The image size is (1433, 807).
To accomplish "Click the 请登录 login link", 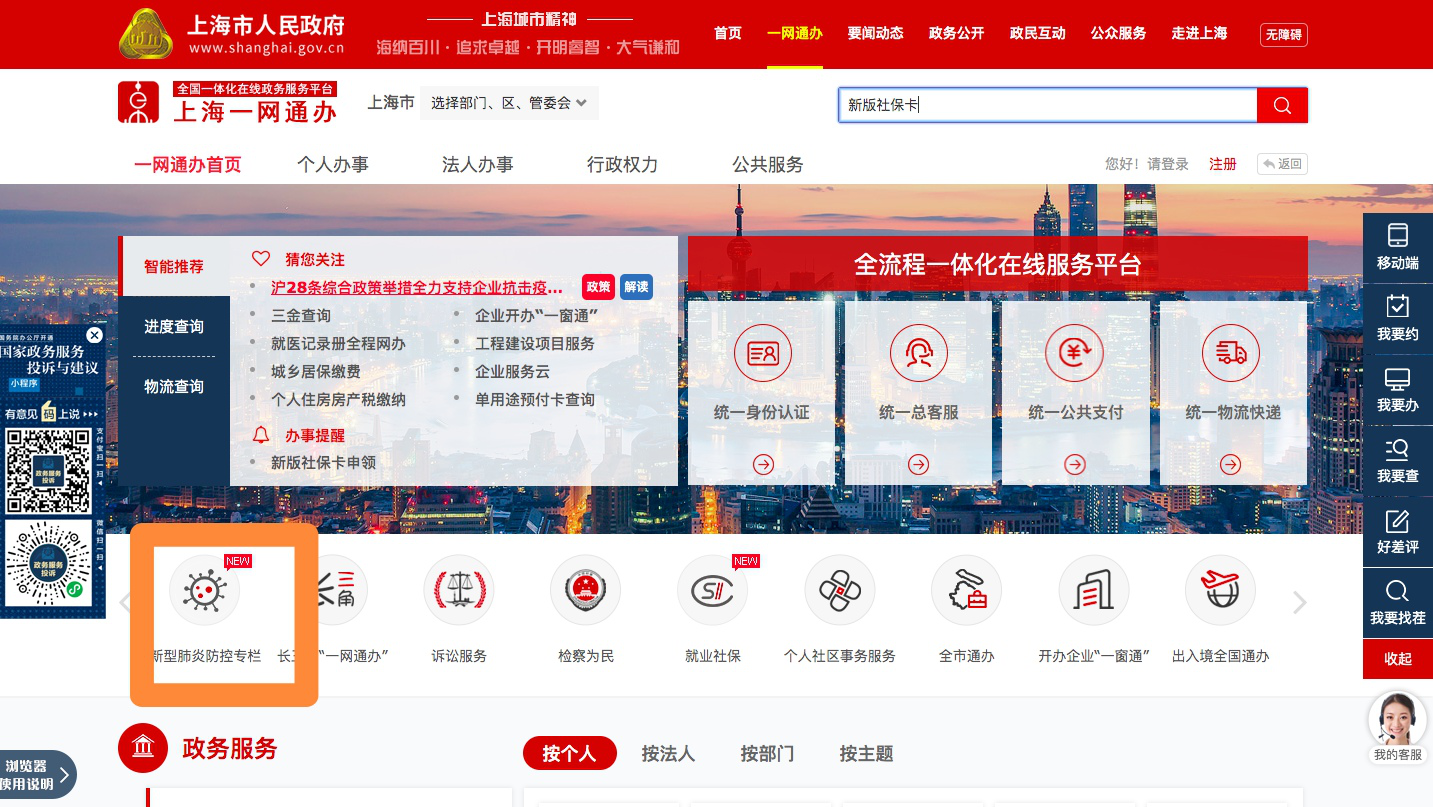I will [x=1168, y=164].
